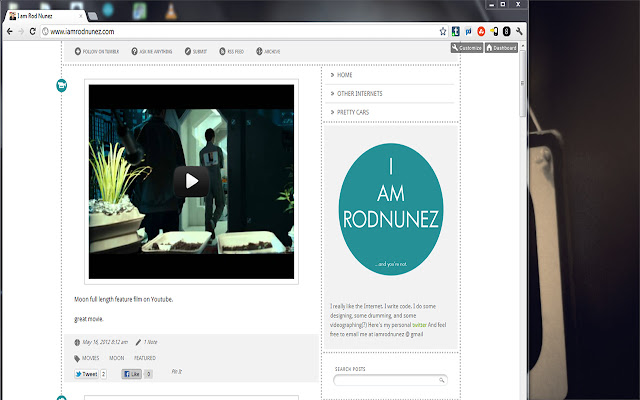
Task: Like the post with Facebook Like
Action: 132,374
